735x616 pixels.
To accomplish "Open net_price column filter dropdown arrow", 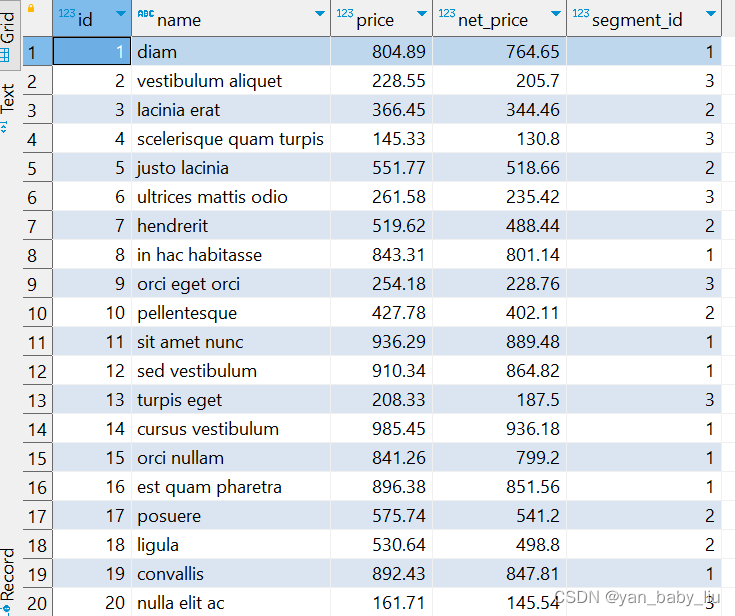I will click(555, 14).
